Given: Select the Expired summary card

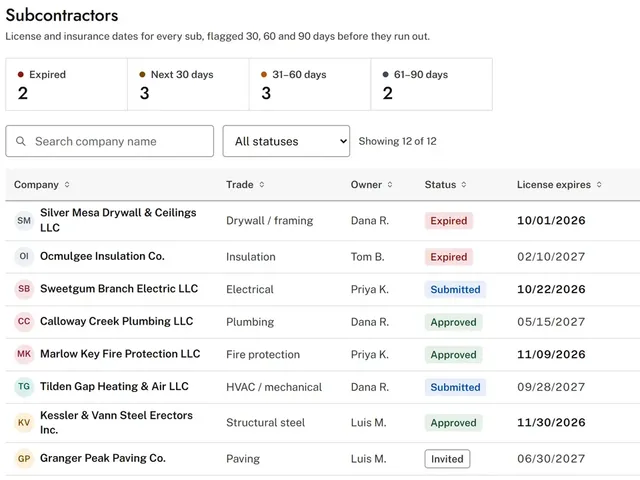Looking at the screenshot, I should (x=67, y=84).
